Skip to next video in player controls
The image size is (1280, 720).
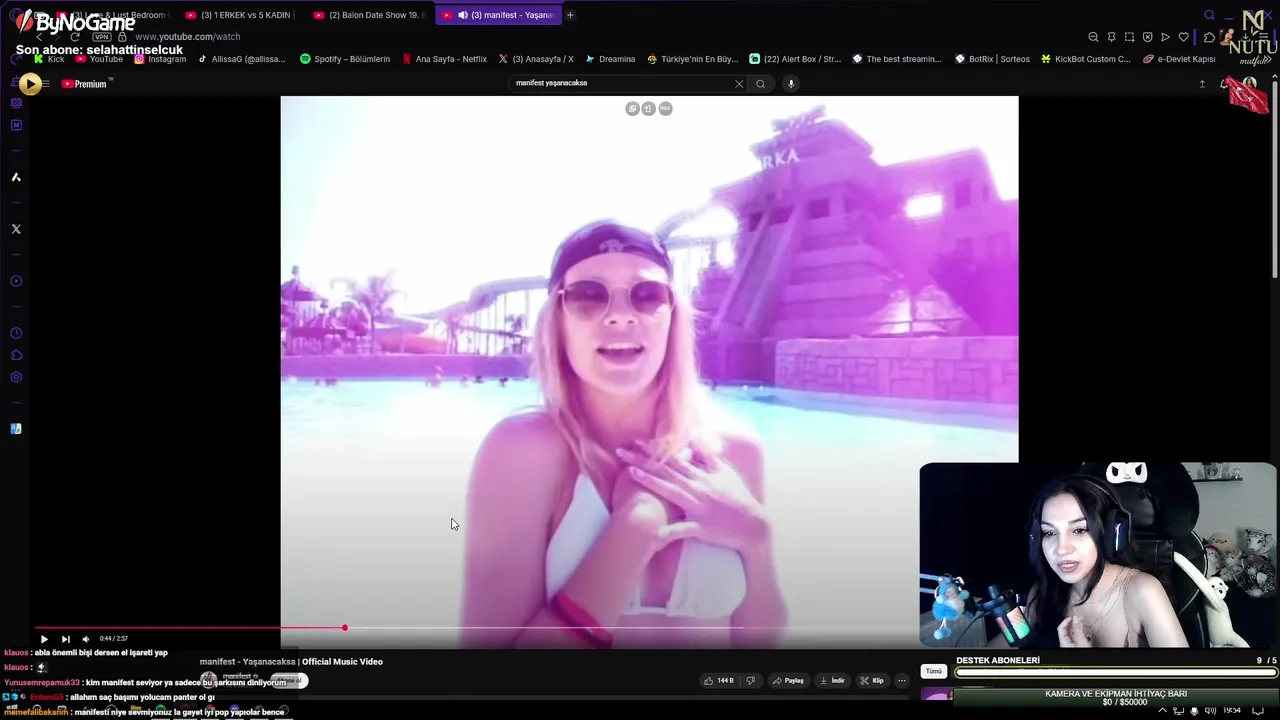65,639
